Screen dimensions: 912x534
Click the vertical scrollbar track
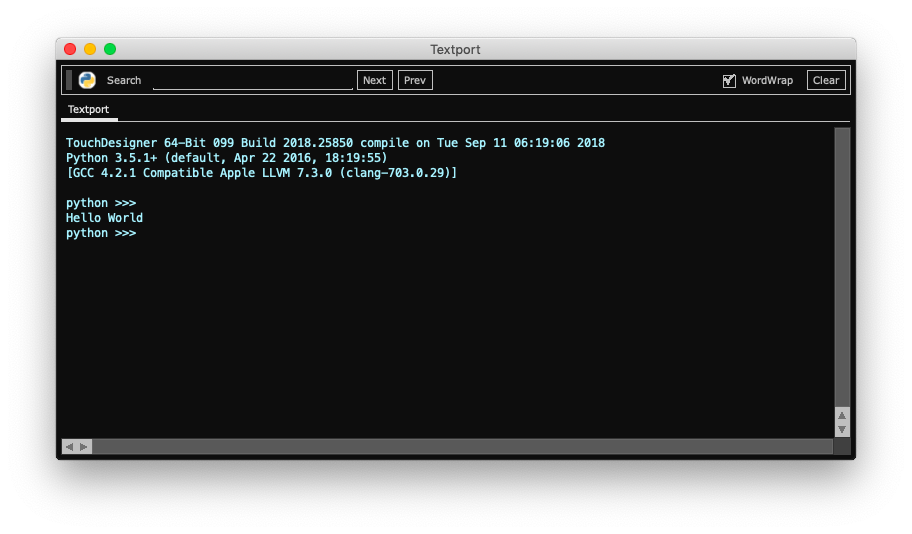coord(842,268)
